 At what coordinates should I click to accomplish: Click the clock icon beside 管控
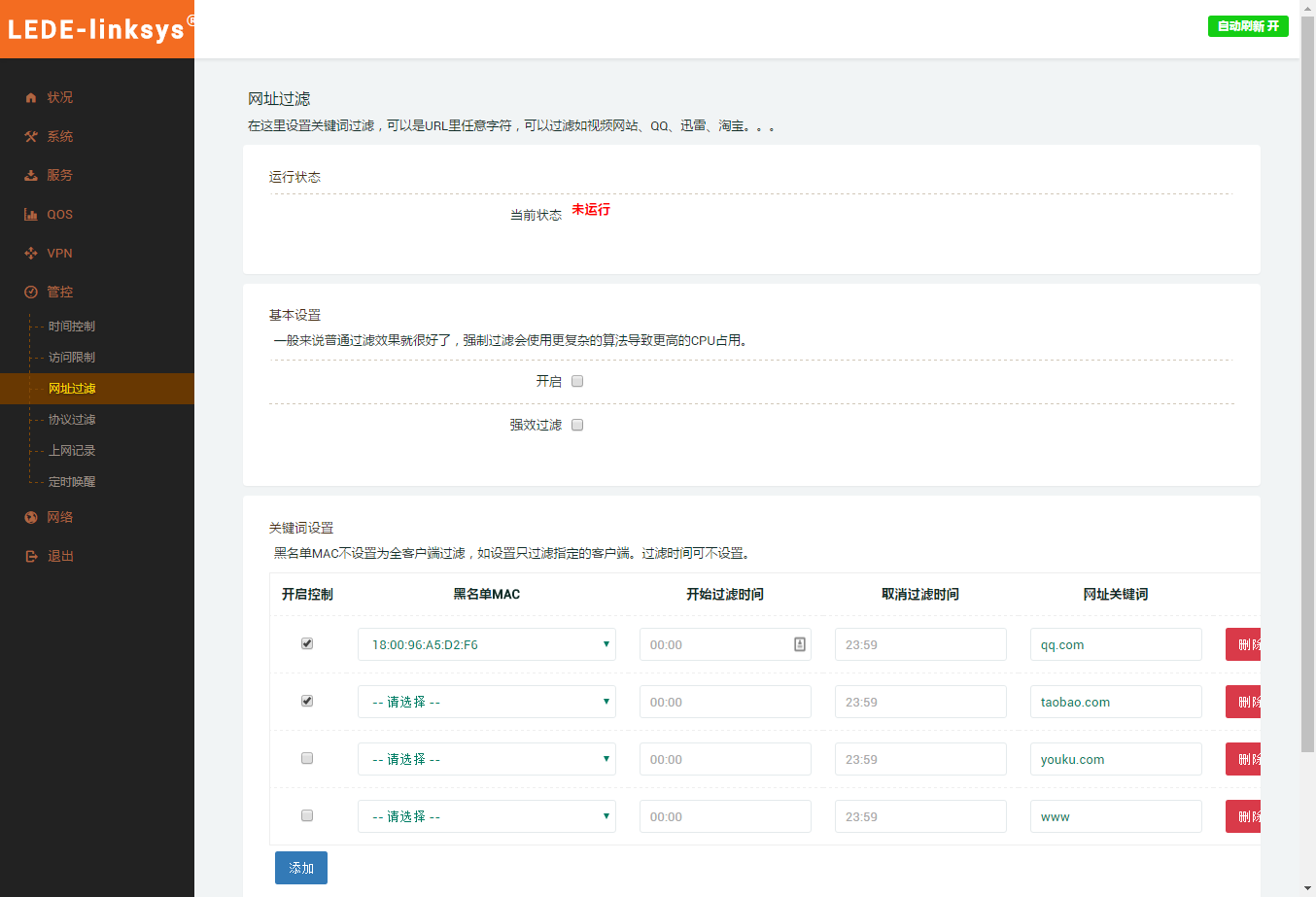[31, 292]
